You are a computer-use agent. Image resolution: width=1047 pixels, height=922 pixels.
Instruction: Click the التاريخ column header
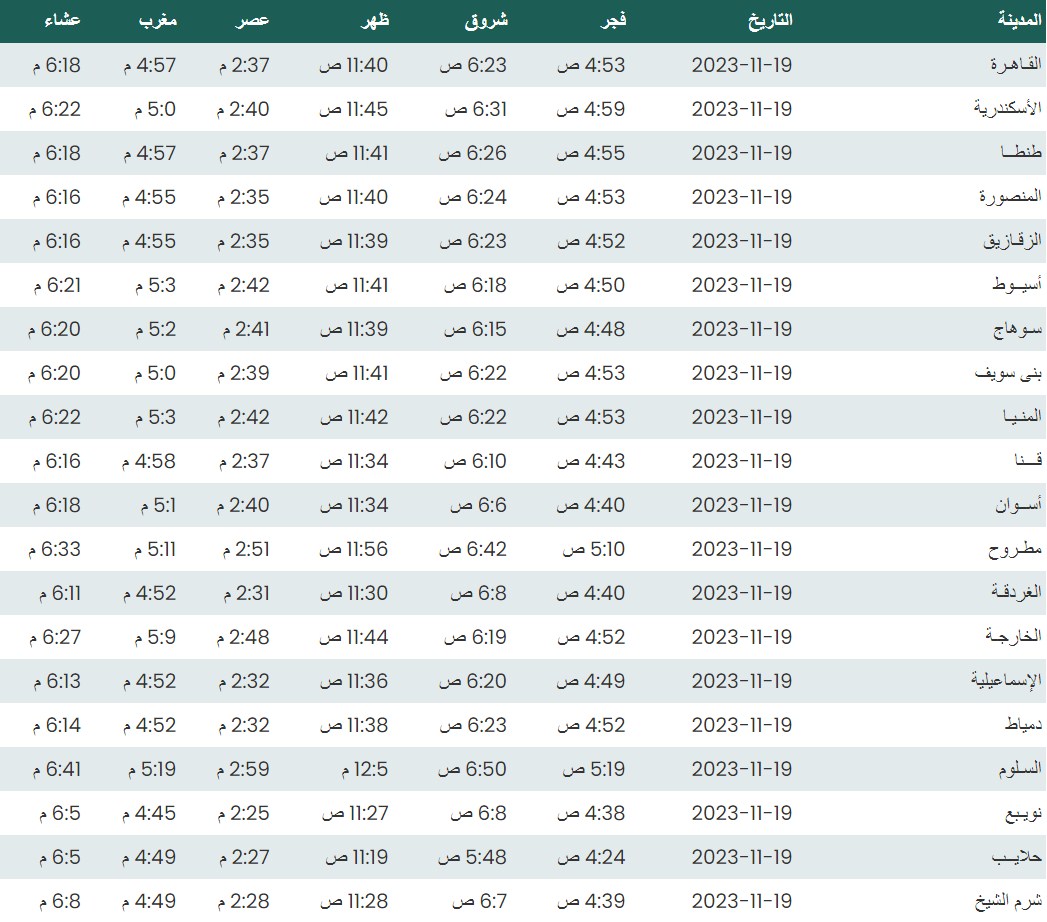[769, 20]
